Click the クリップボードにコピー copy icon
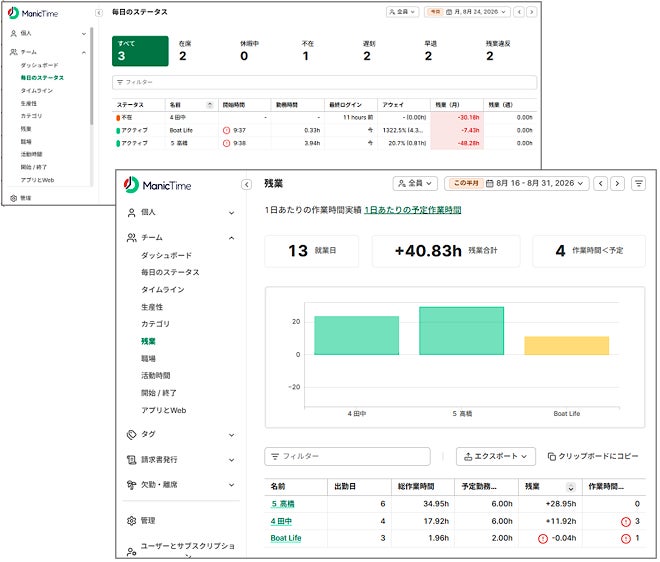This screenshot has height=562, width=660. [551, 456]
